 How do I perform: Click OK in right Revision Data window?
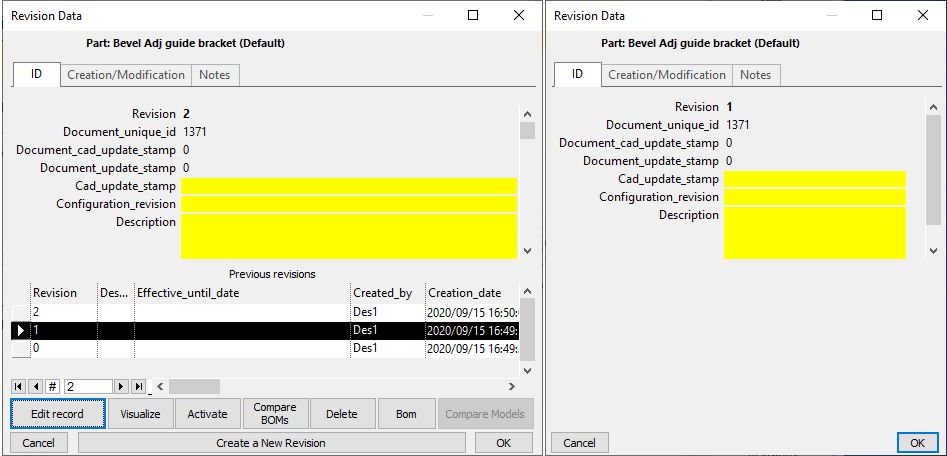pos(917,443)
